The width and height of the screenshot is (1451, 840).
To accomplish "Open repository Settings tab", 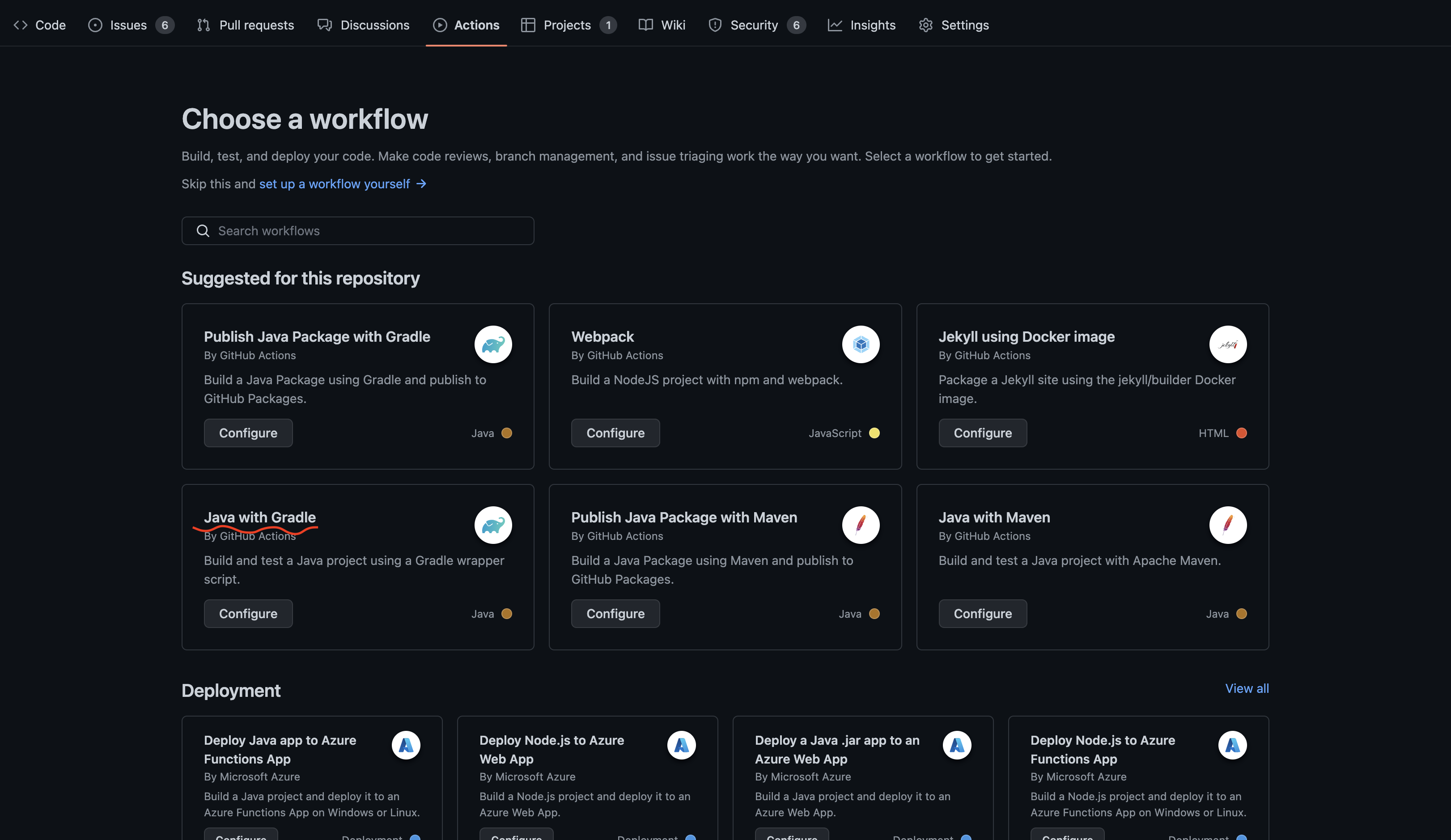I will (x=954, y=25).
